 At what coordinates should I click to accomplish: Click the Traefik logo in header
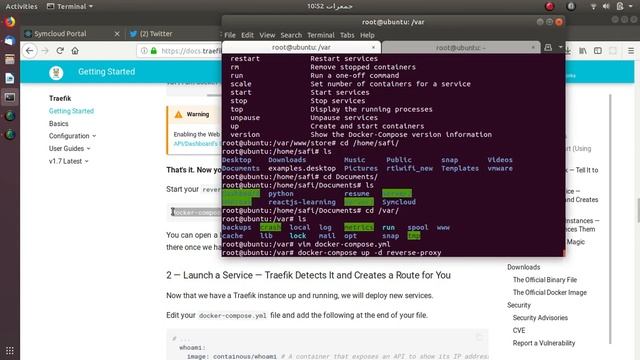coord(56,72)
